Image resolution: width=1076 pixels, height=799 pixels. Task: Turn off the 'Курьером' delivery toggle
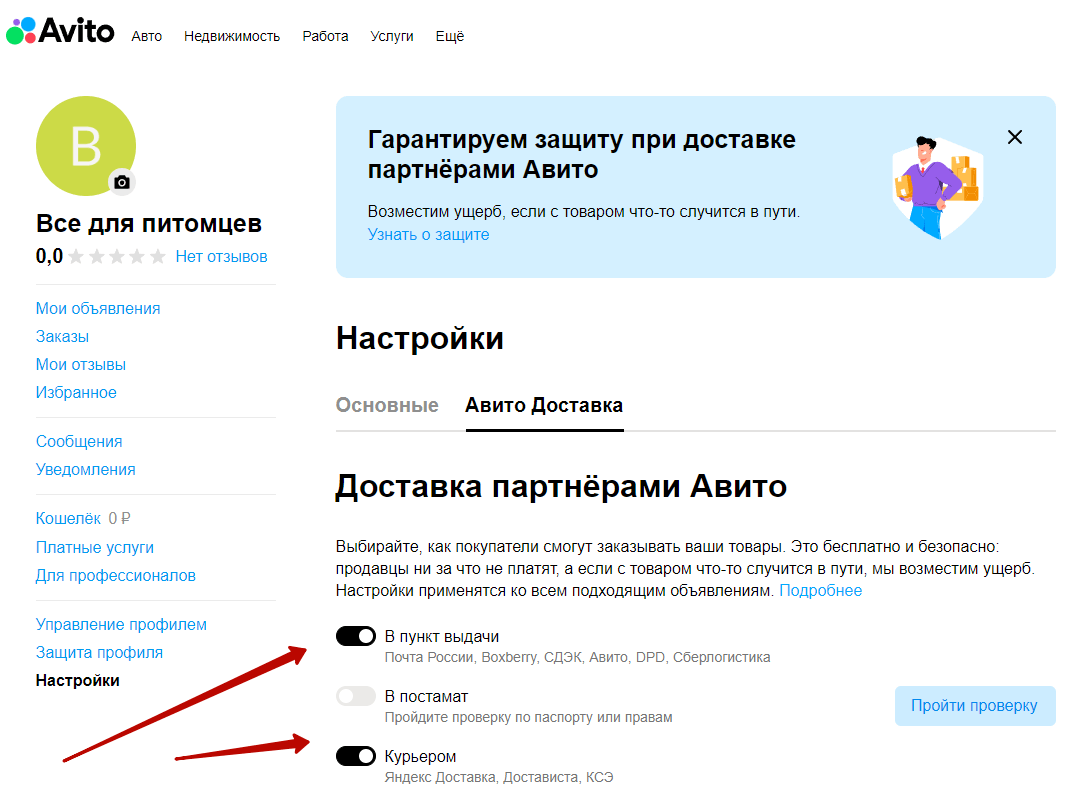point(355,756)
